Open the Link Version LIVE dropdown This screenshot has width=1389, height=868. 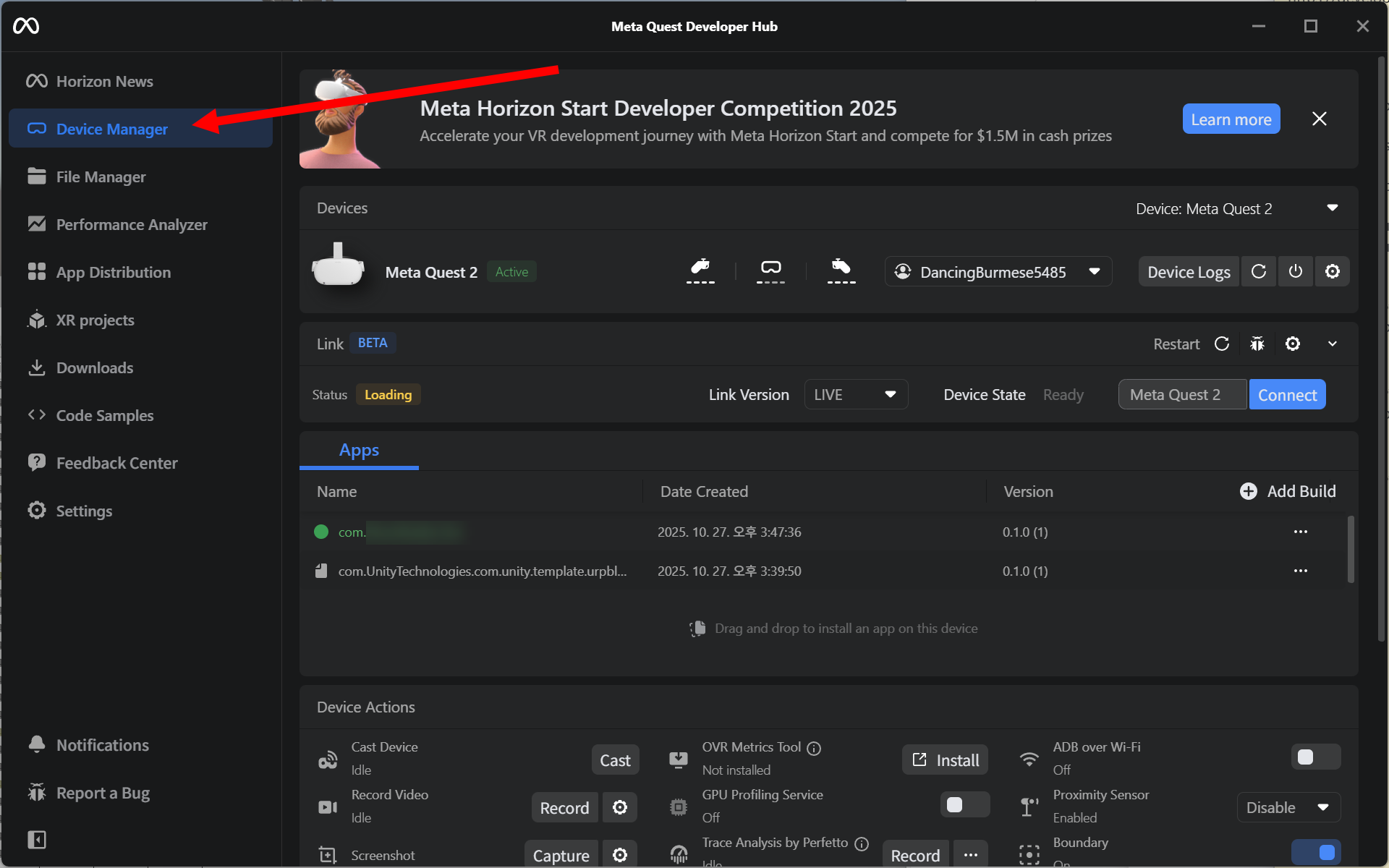(856, 394)
